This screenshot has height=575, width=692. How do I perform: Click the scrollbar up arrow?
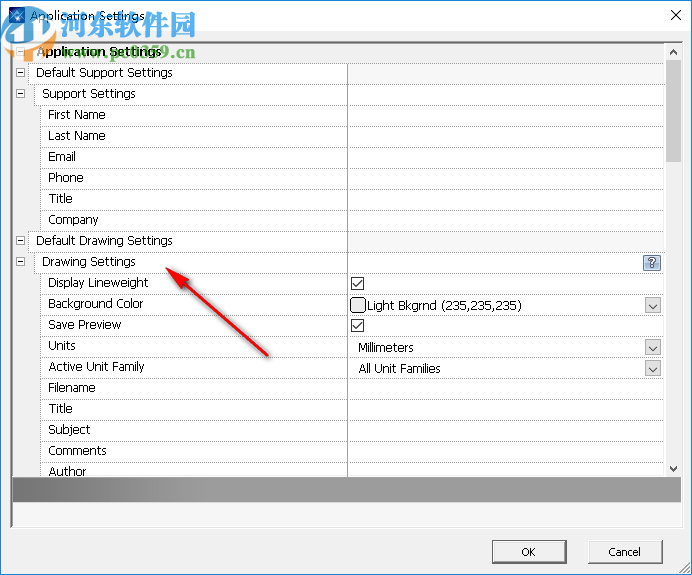[x=673, y=52]
